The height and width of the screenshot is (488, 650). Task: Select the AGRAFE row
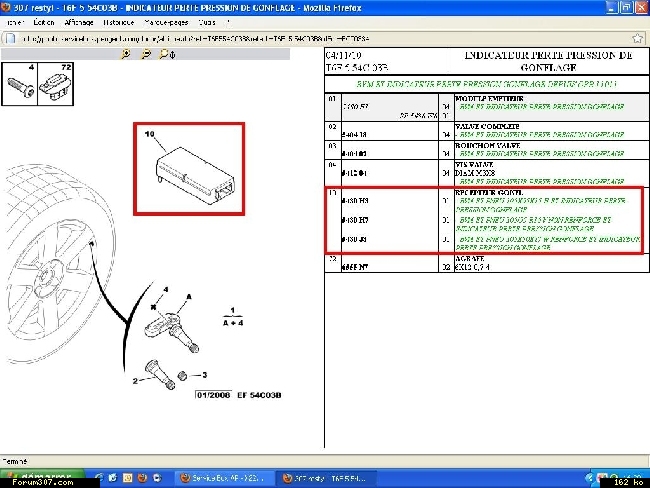pyautogui.click(x=487, y=263)
